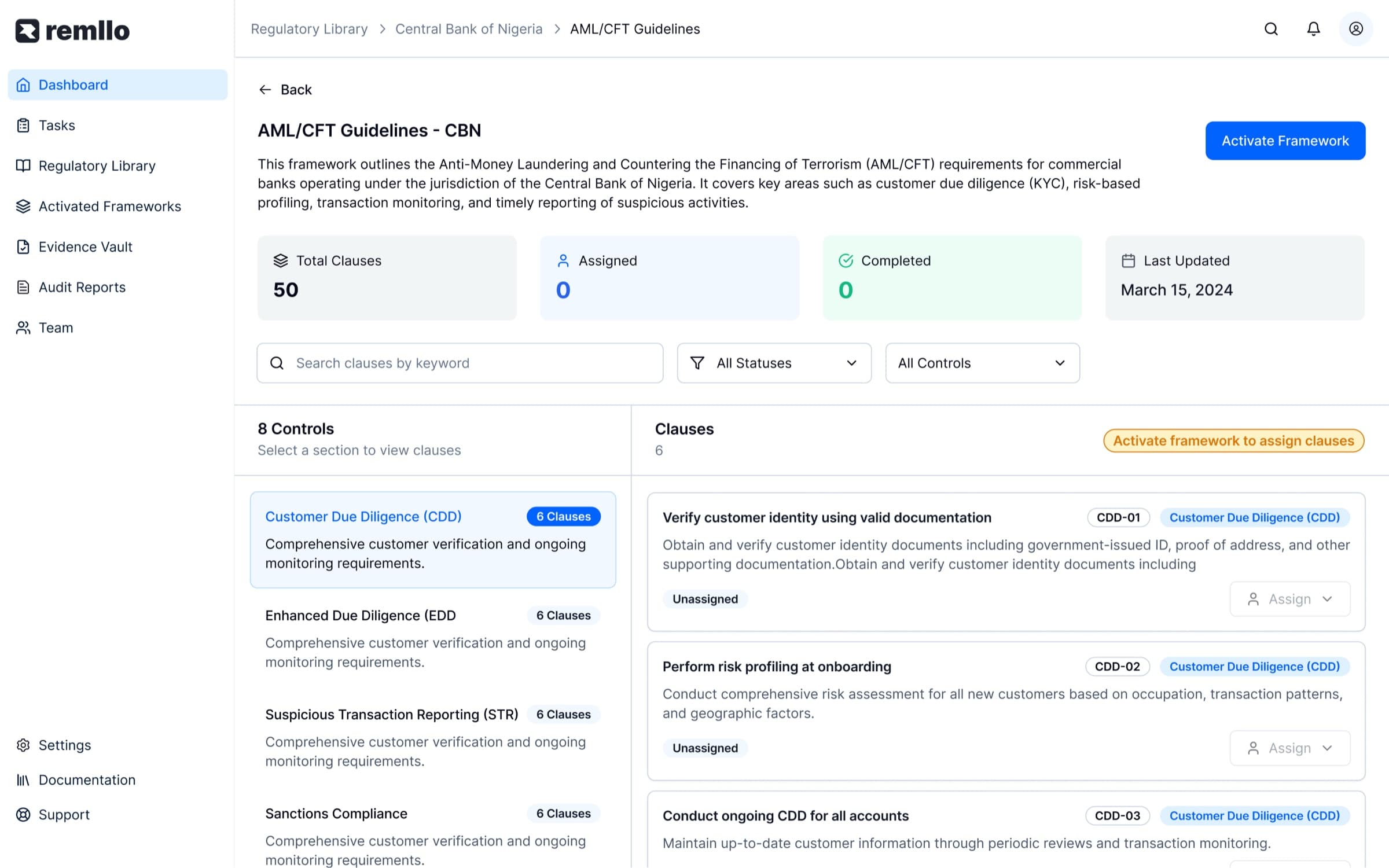Image resolution: width=1389 pixels, height=868 pixels.
Task: Go to Dashboard in sidebar
Action: [x=117, y=85]
